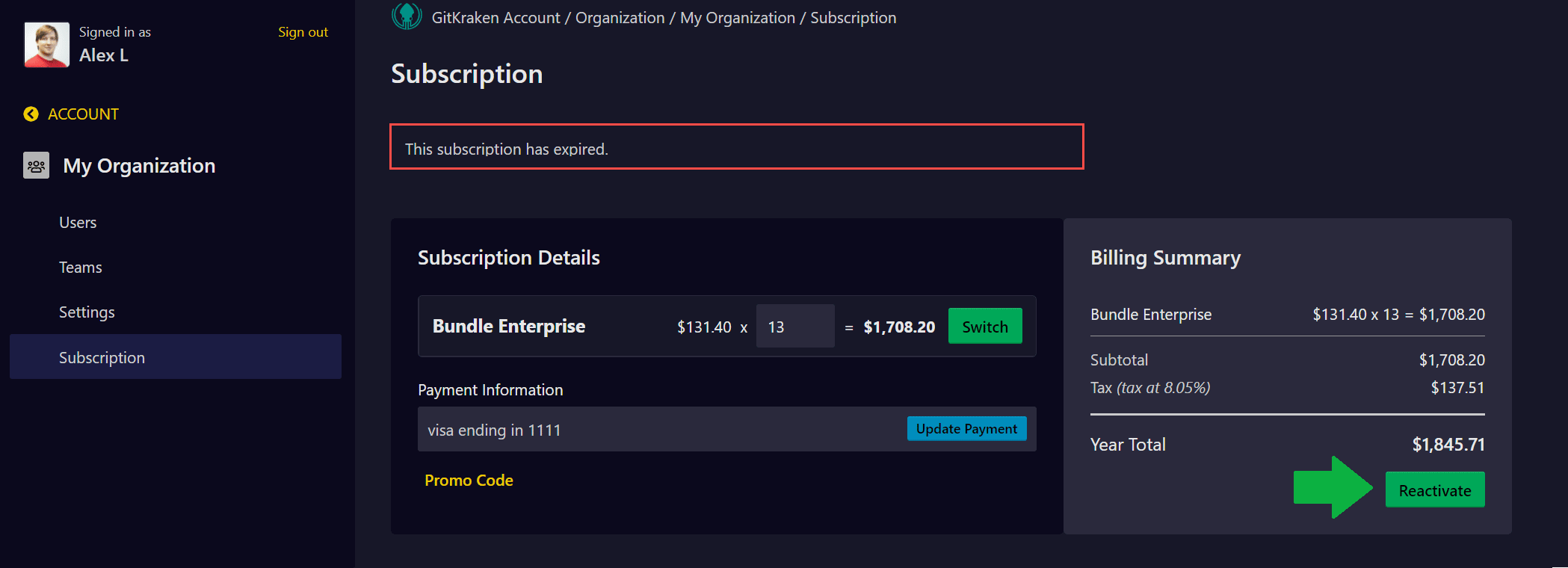1568x568 pixels.
Task: Click the yellow back arrow beside ACCOUNT
Action: point(31,114)
